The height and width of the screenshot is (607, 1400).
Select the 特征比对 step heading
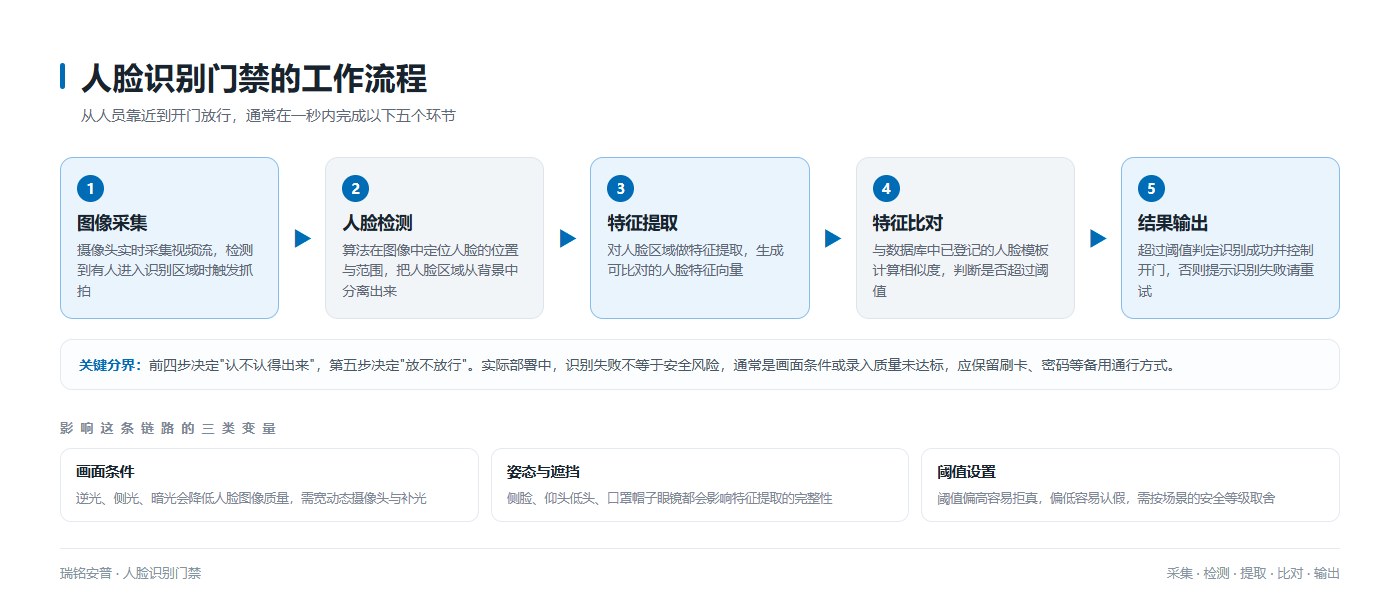tap(908, 223)
